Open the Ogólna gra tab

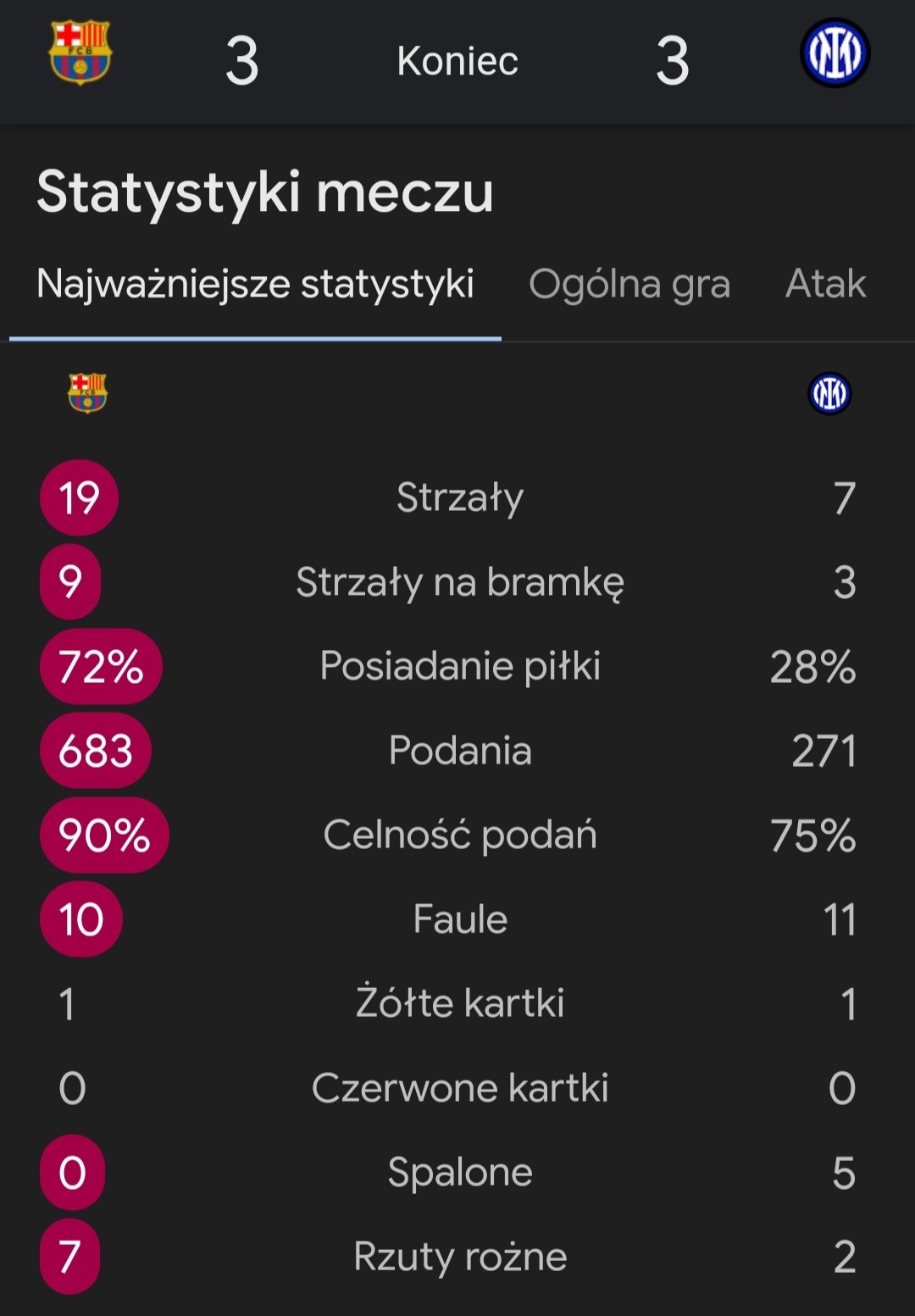(x=629, y=284)
